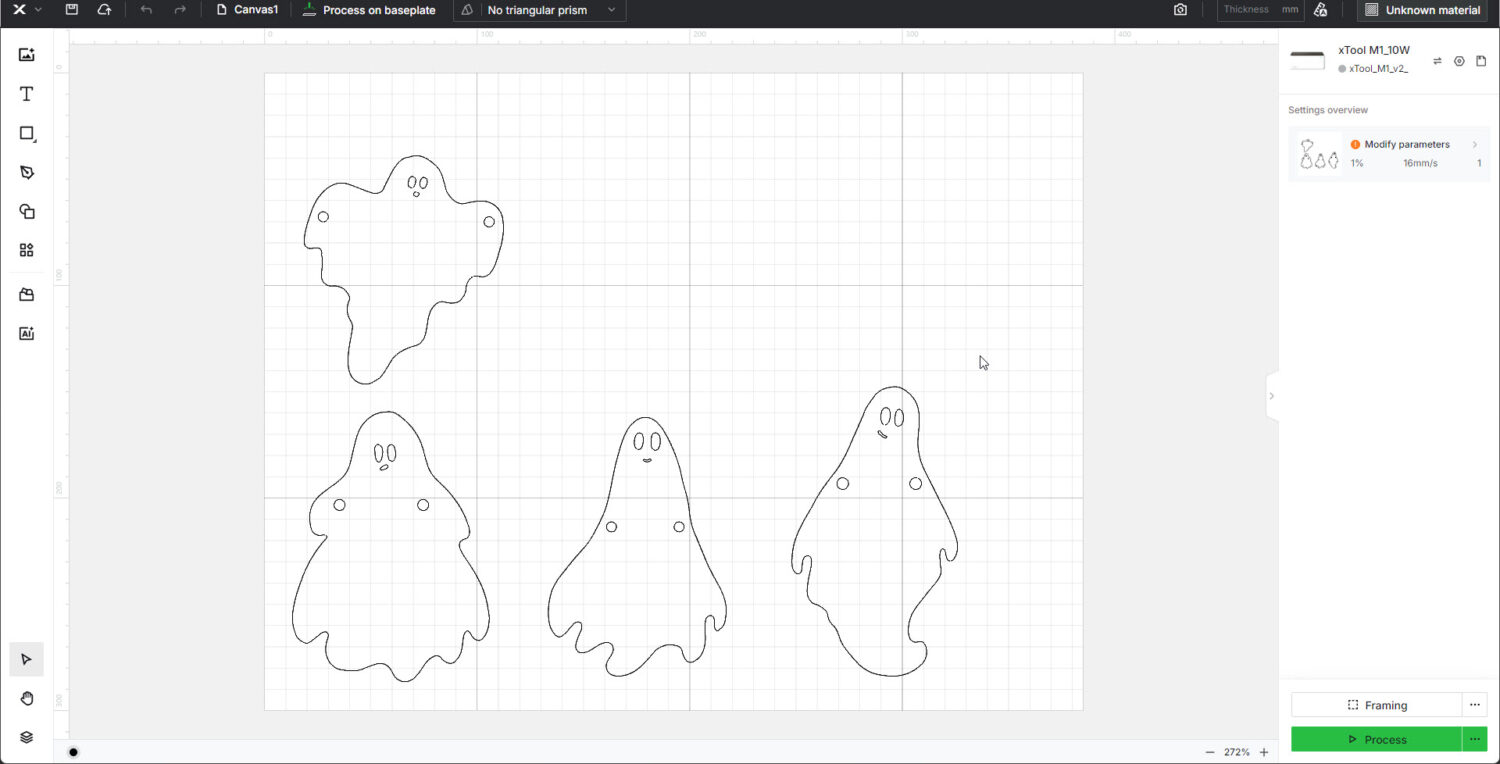This screenshot has height=764, width=1500.
Task: Select the Shape tool
Action: click(26, 133)
